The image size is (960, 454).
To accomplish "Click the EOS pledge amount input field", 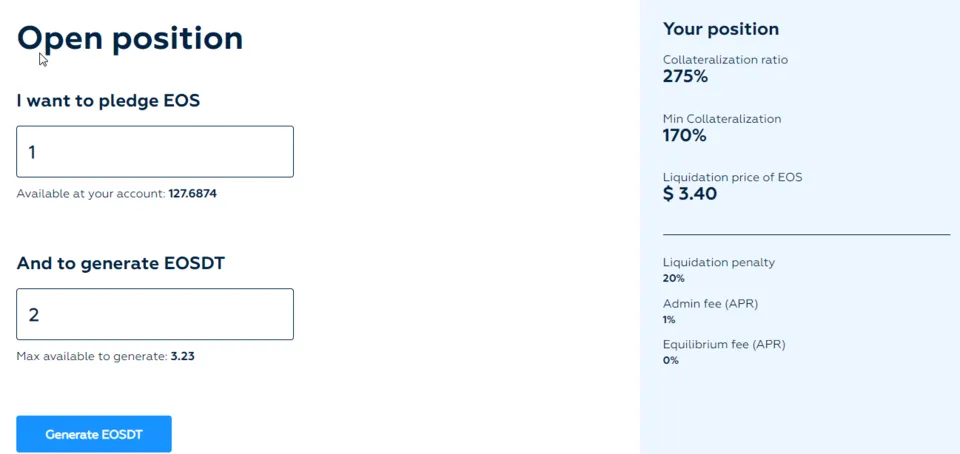I will (155, 152).
